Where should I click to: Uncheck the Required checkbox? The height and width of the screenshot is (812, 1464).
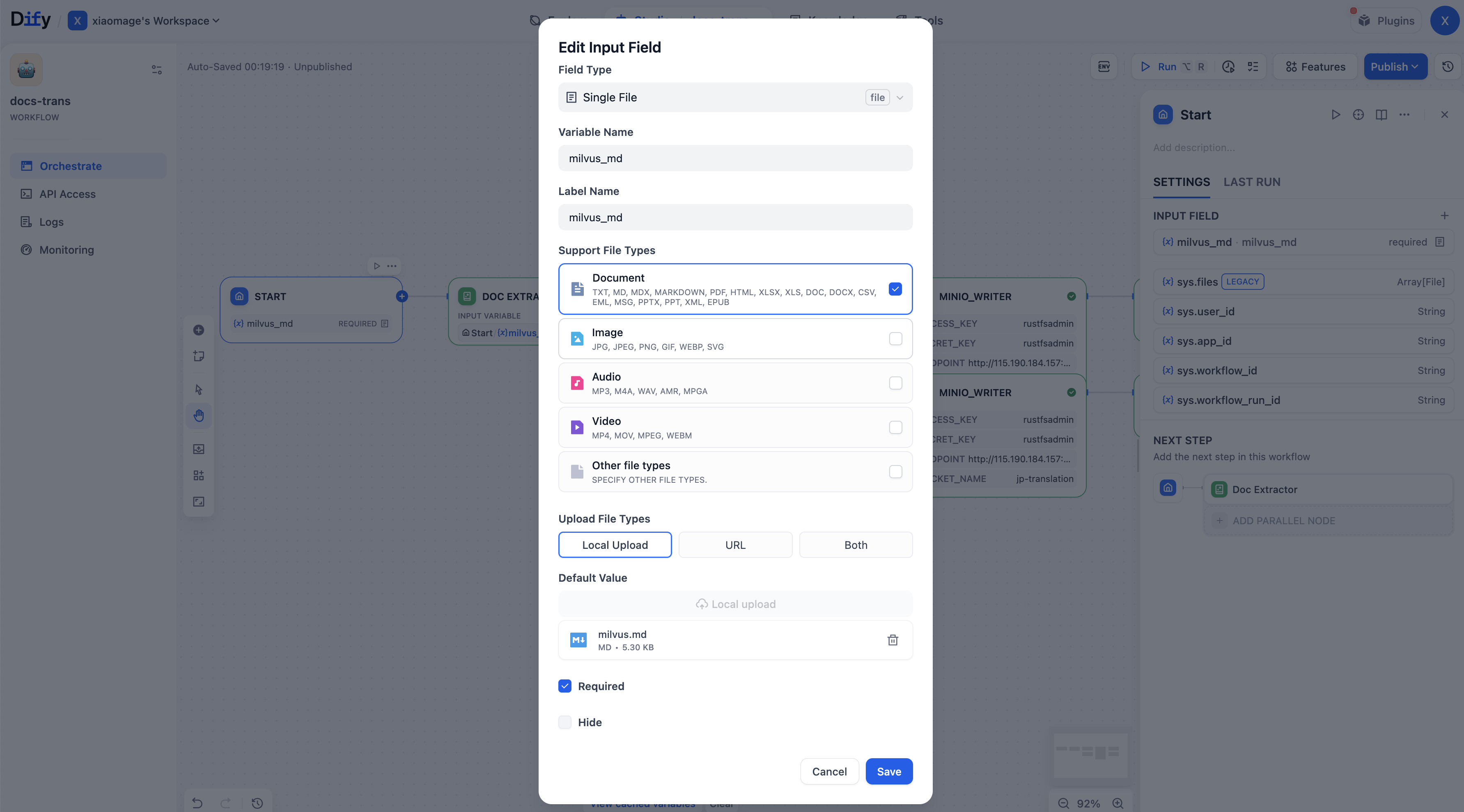tap(564, 686)
